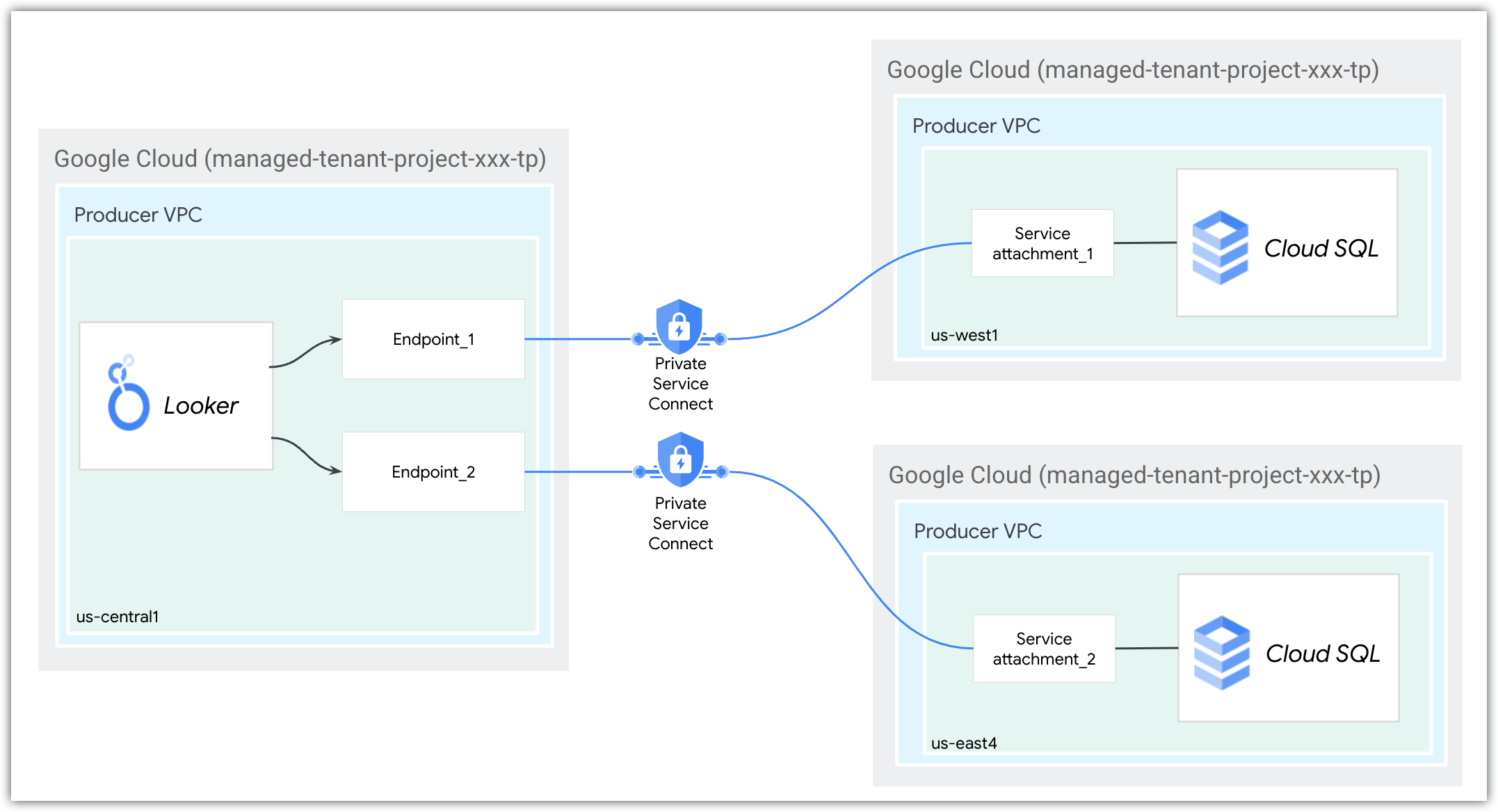Viewport: 1498px width, 812px height.
Task: Click the top-right Google Cloud project title
Action: (x=1132, y=70)
